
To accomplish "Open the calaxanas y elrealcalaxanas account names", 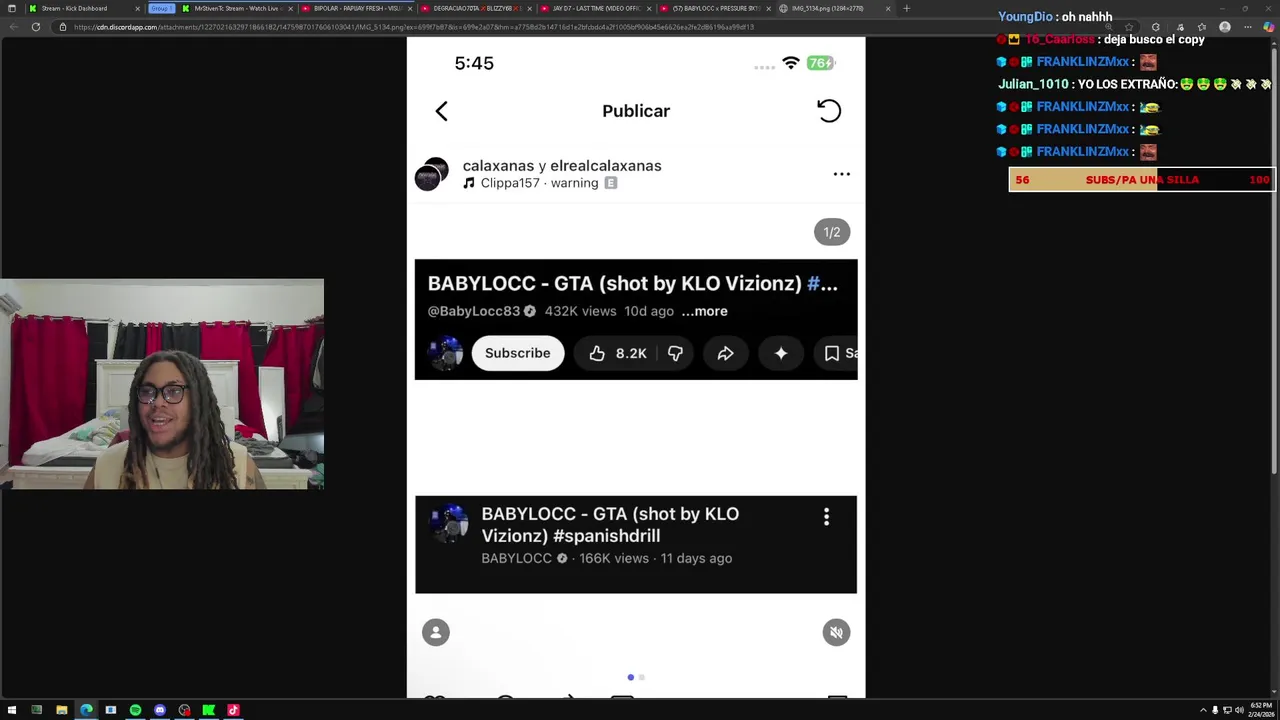I will click(562, 166).
